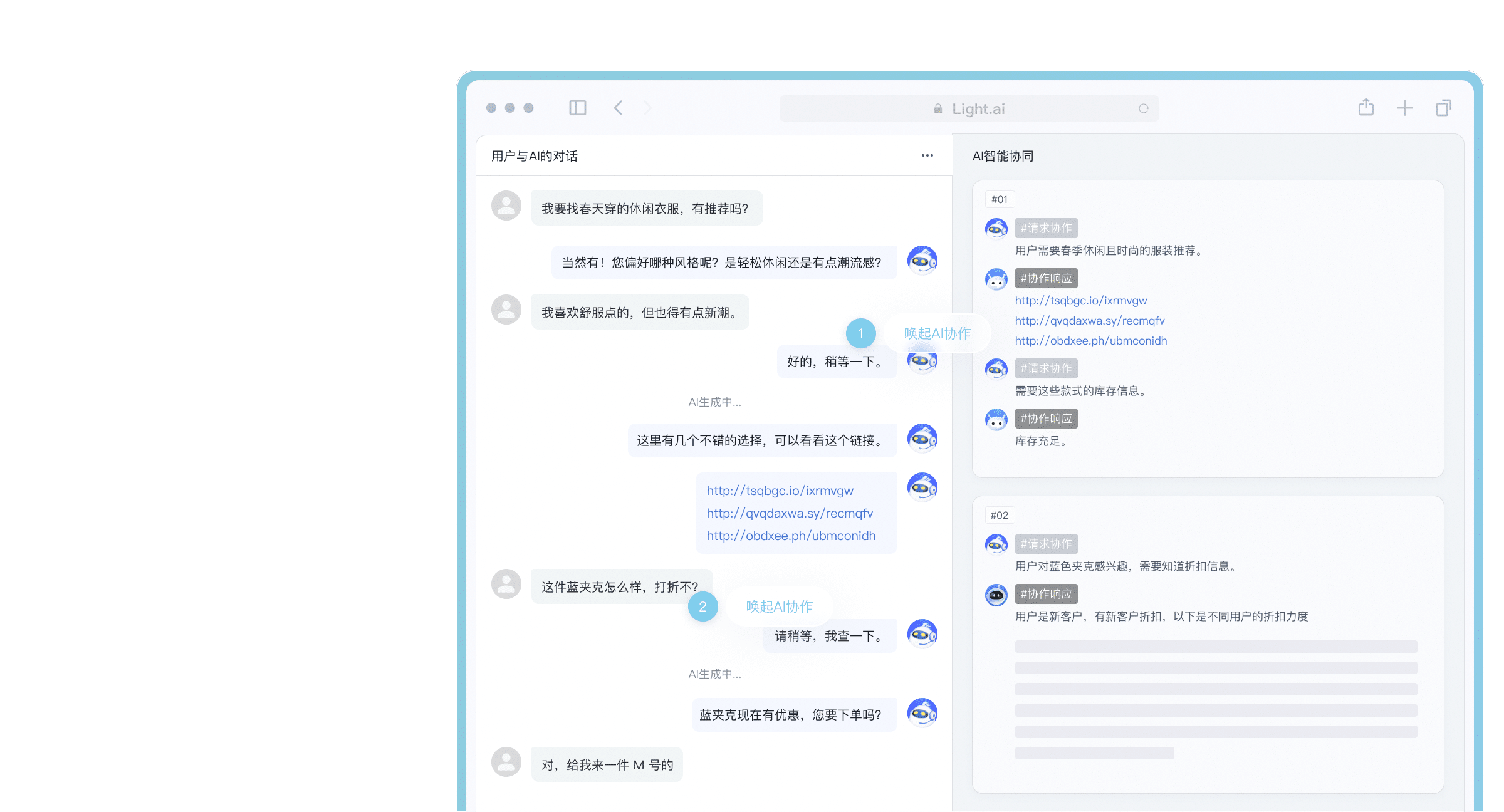This screenshot has height=812, width=1504.
Task: Click the lock icon beside Light.ai
Action: [938, 109]
